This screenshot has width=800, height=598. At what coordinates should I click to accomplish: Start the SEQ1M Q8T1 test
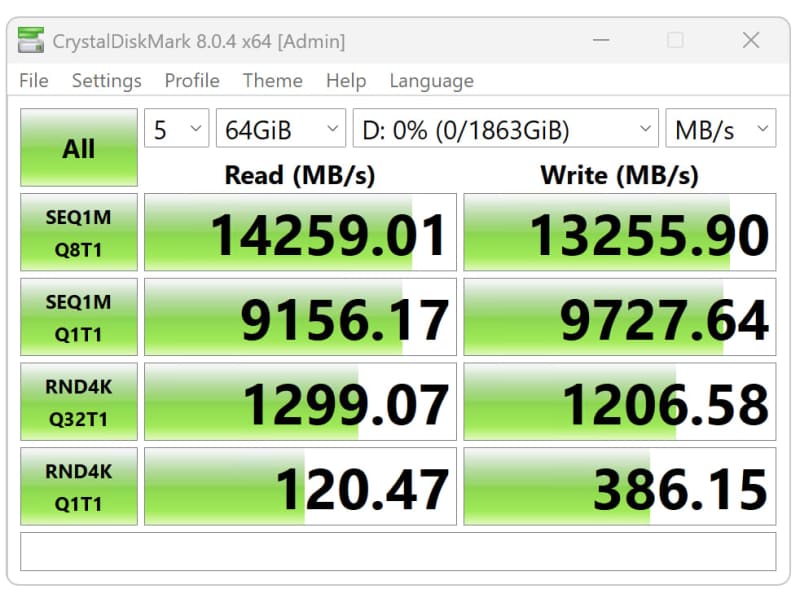[79, 232]
